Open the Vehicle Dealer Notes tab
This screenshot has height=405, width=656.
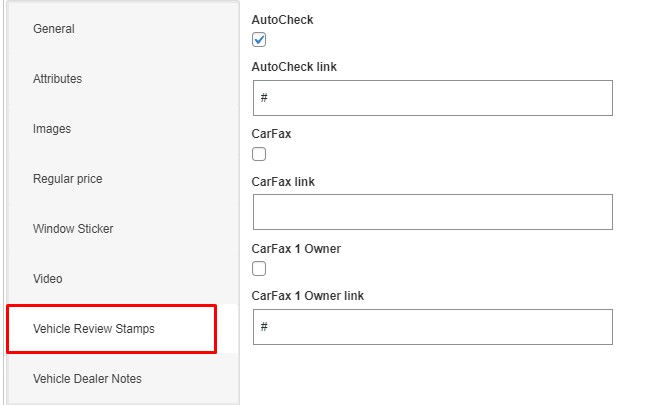(87, 379)
